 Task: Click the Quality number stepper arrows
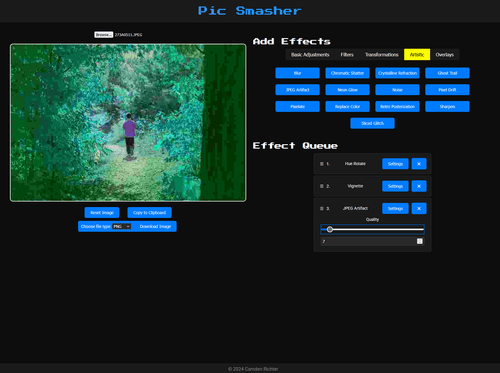420,241
